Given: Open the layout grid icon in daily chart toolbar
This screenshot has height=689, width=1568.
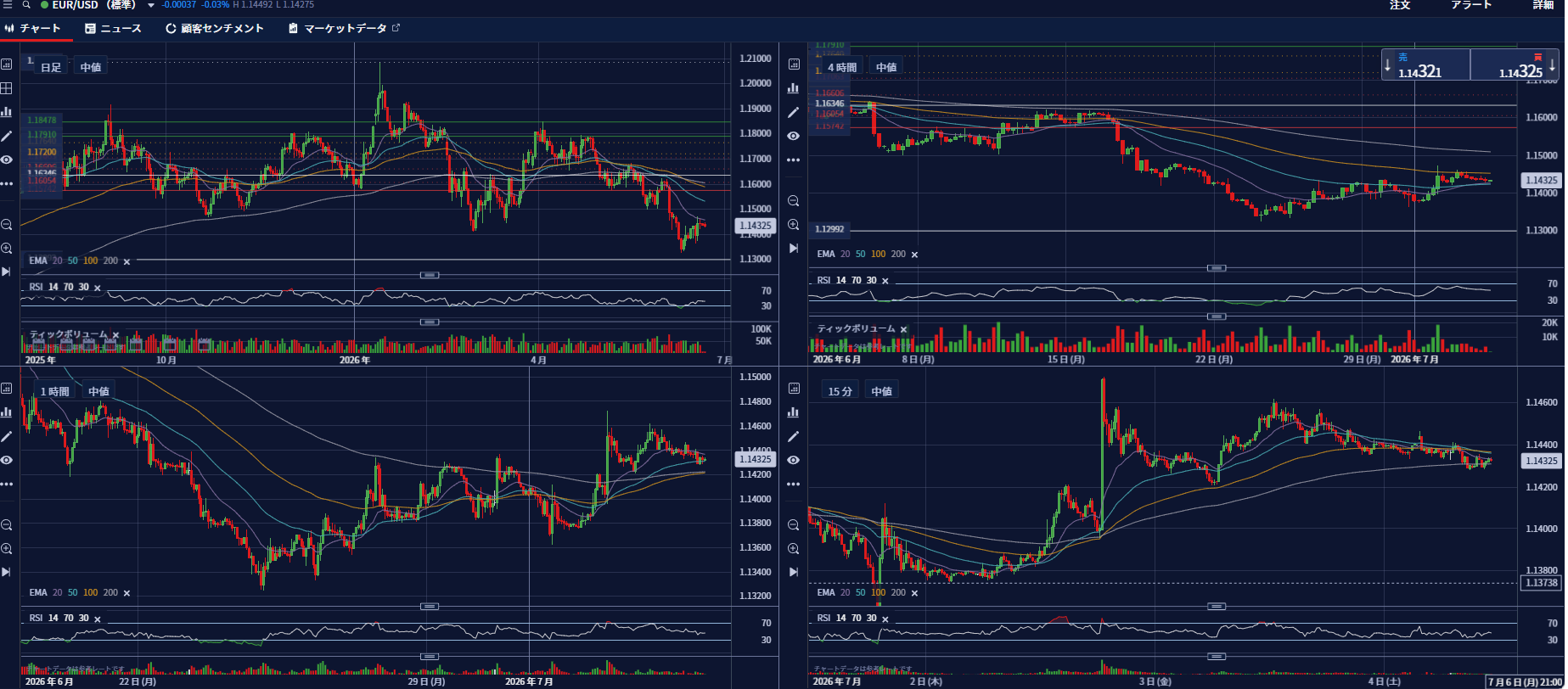Looking at the screenshot, I should (x=6, y=88).
